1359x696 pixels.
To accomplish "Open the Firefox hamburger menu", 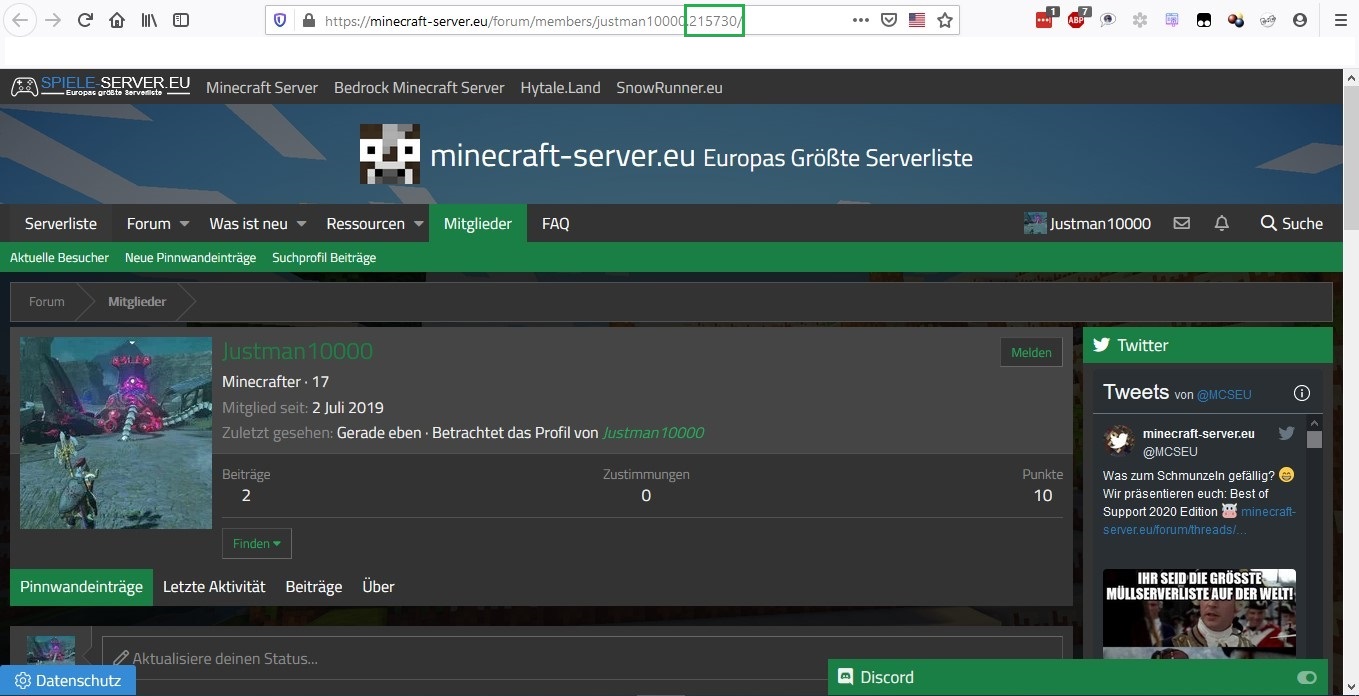I will tap(1341, 20).
